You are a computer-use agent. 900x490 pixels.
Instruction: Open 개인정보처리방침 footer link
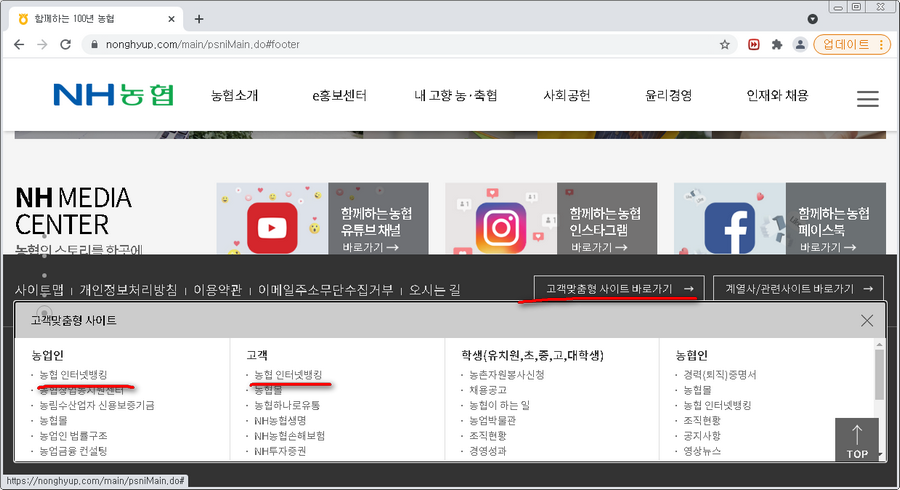pyautogui.click(x=129, y=290)
